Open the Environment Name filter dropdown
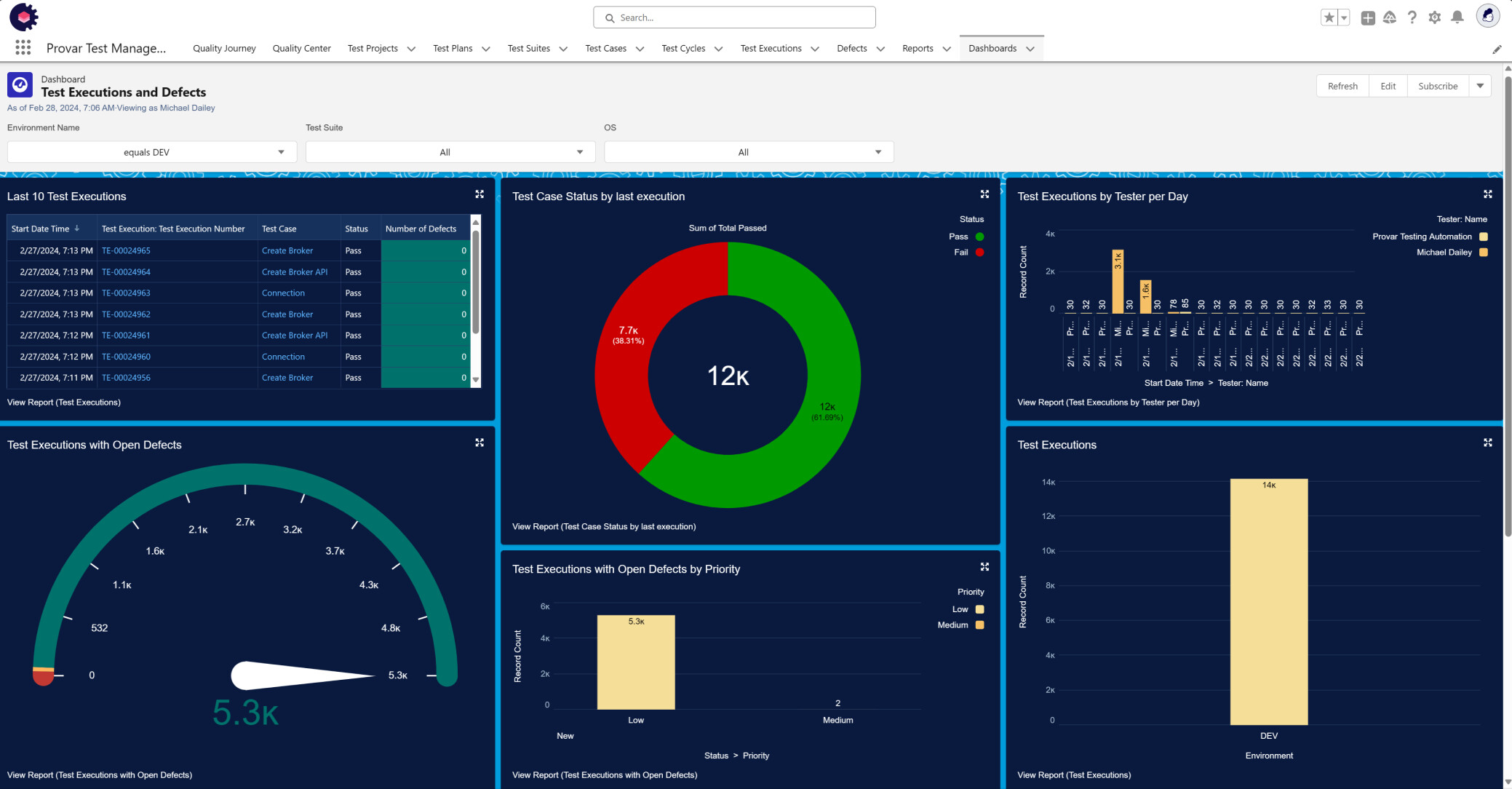Image resolution: width=1512 pixels, height=789 pixels. pos(152,152)
